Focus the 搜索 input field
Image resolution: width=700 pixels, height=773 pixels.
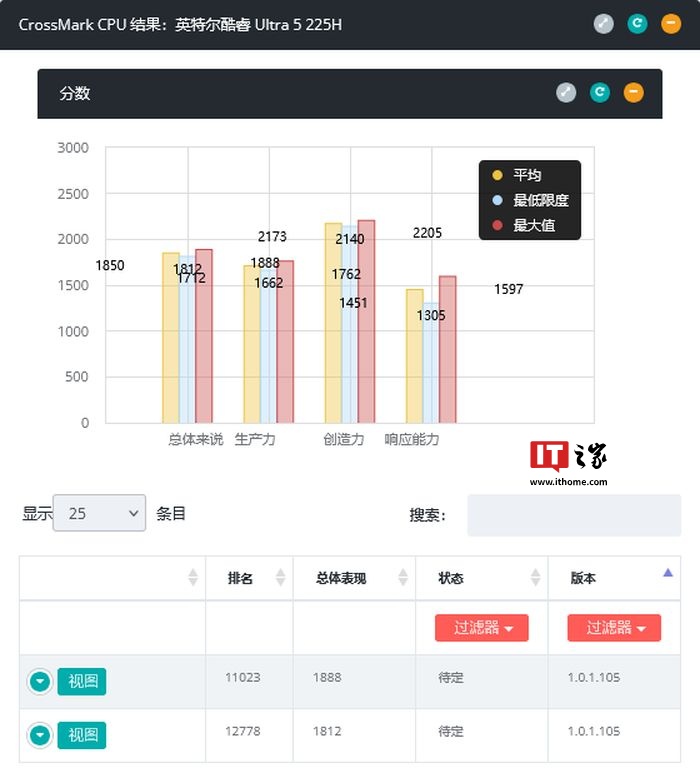click(x=574, y=515)
